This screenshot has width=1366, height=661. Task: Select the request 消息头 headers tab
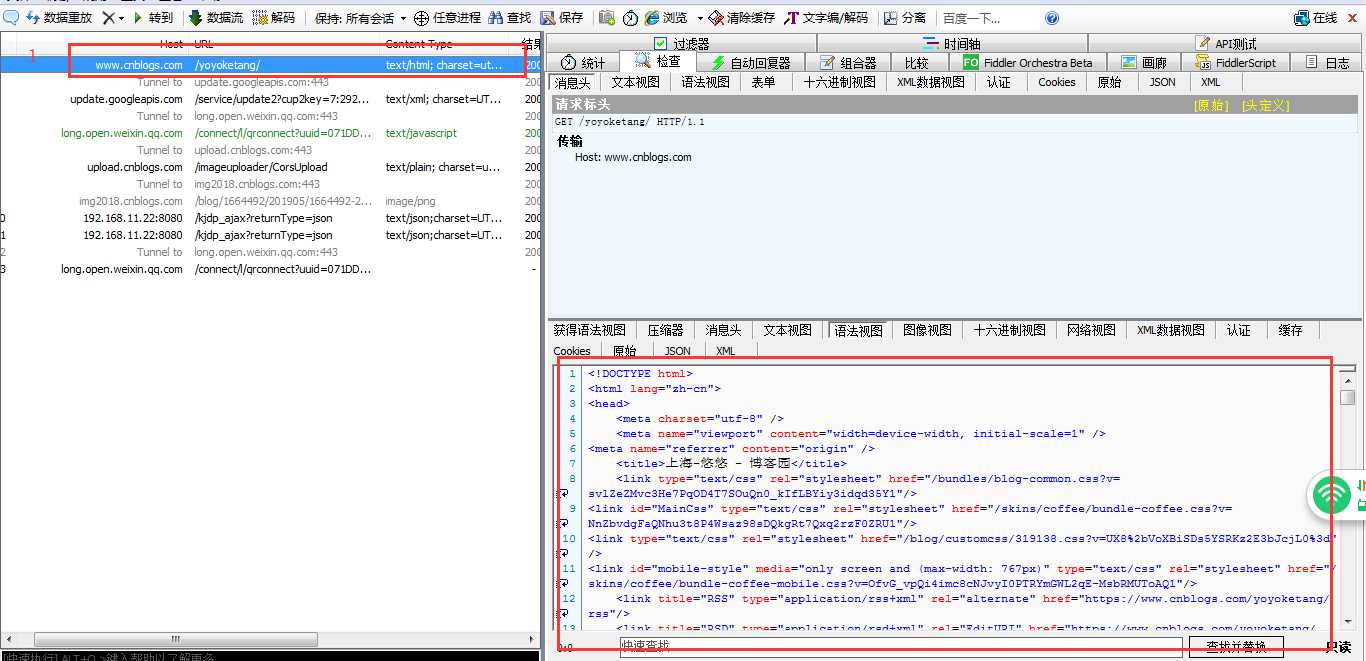pos(572,82)
